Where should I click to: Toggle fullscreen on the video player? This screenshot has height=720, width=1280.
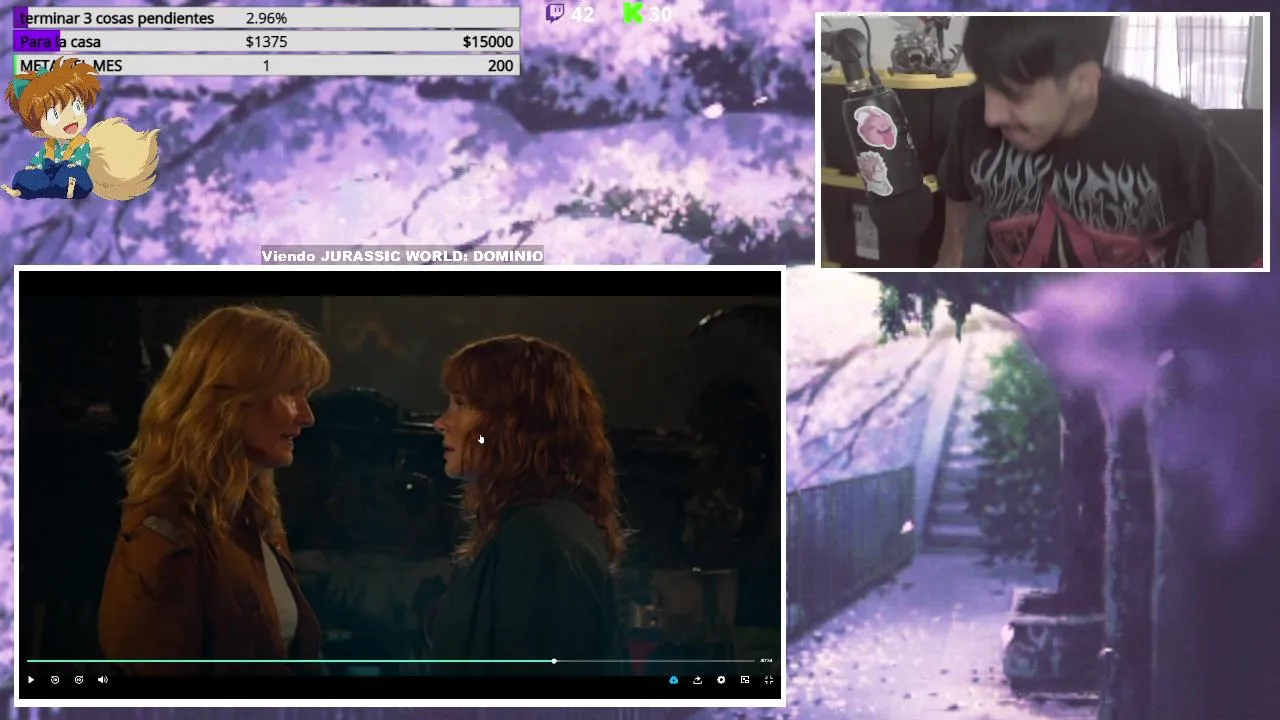(x=769, y=680)
